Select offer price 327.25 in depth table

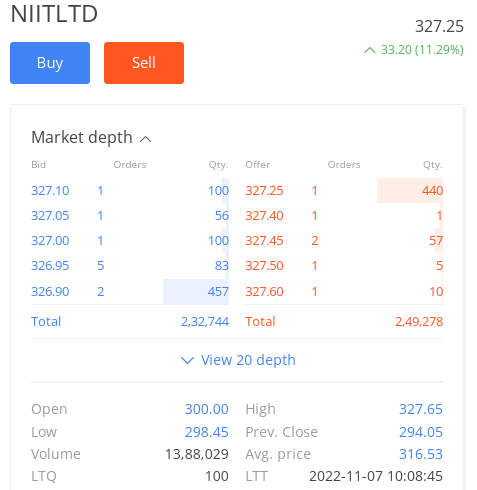[x=264, y=191]
